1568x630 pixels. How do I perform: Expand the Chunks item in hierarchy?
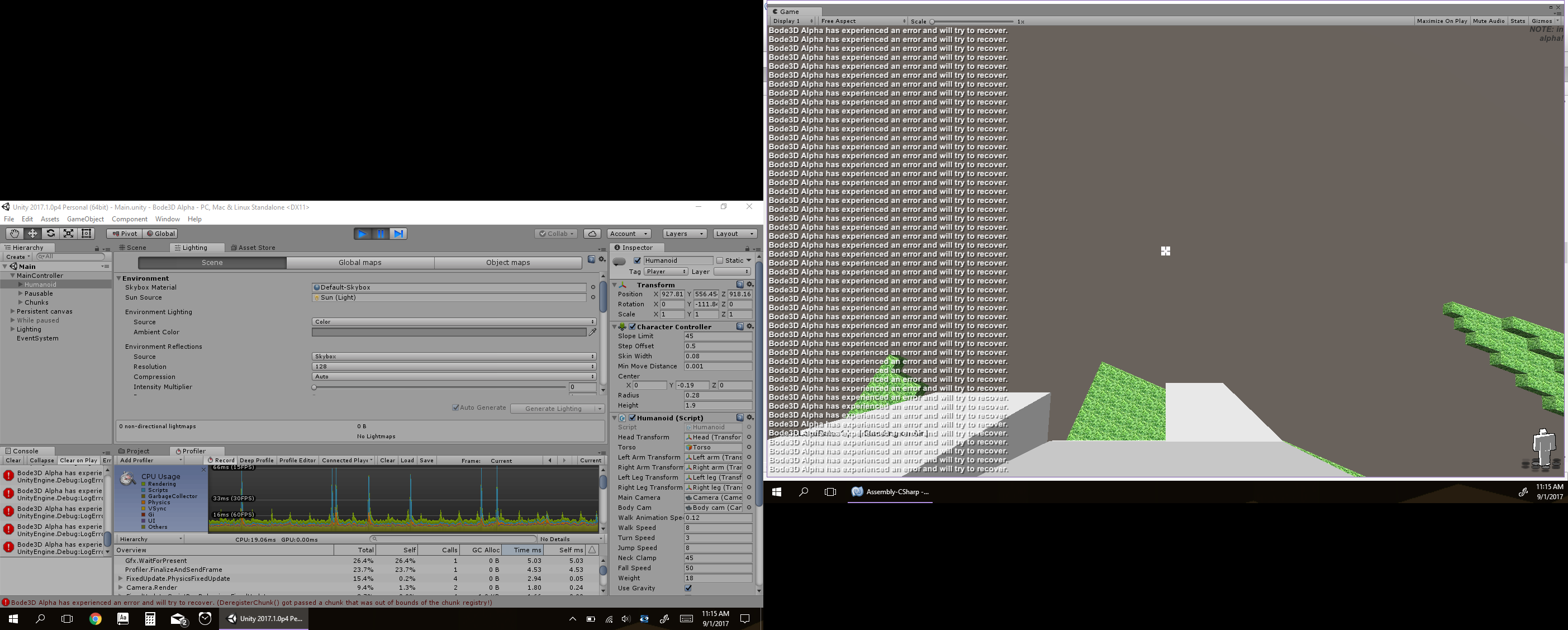pos(21,302)
